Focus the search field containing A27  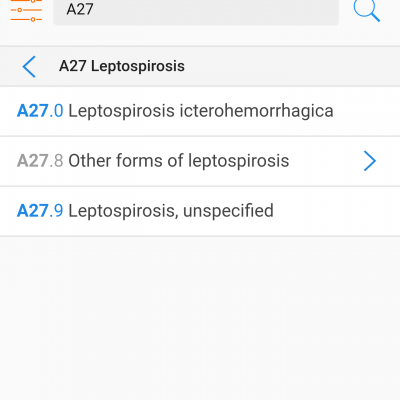(196, 11)
